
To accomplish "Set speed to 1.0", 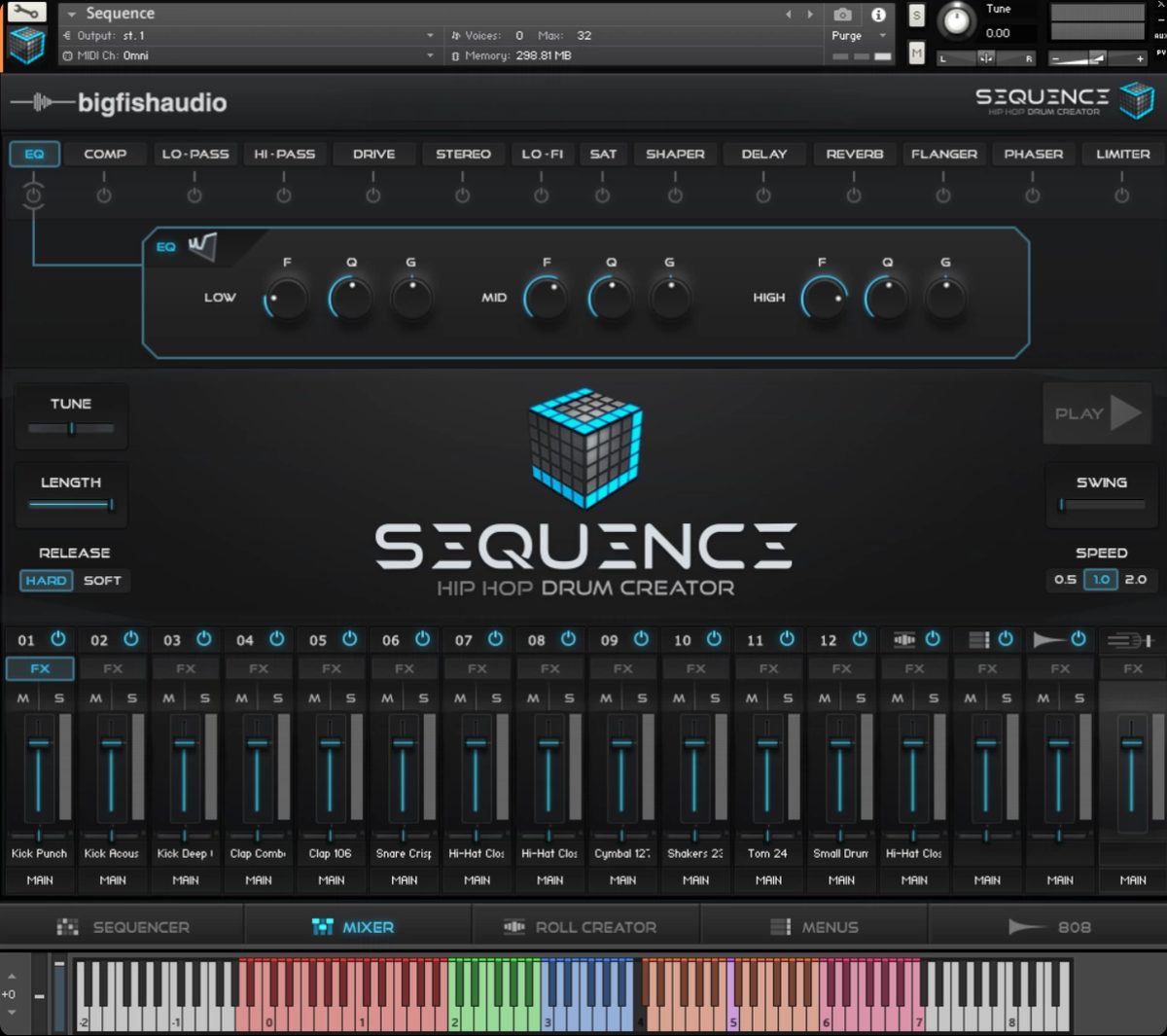I will tap(1101, 580).
